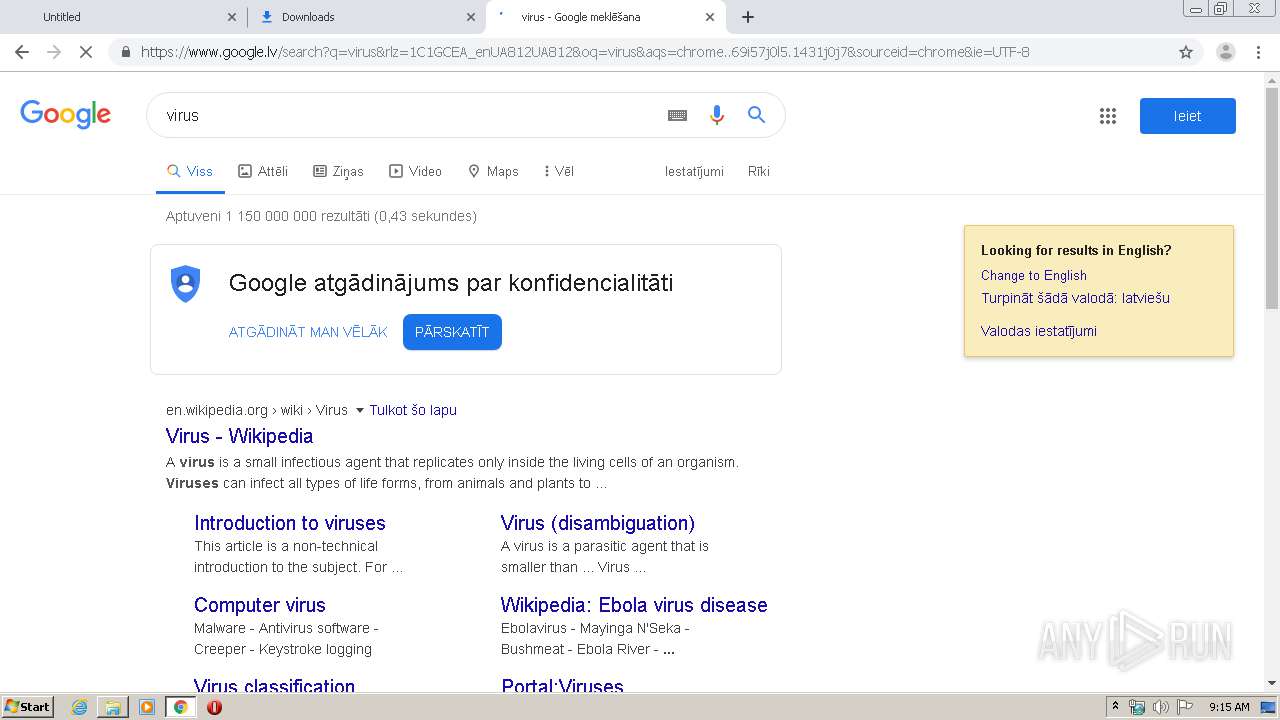Select the Chrome taskbar icon
1280x720 pixels.
point(180,707)
